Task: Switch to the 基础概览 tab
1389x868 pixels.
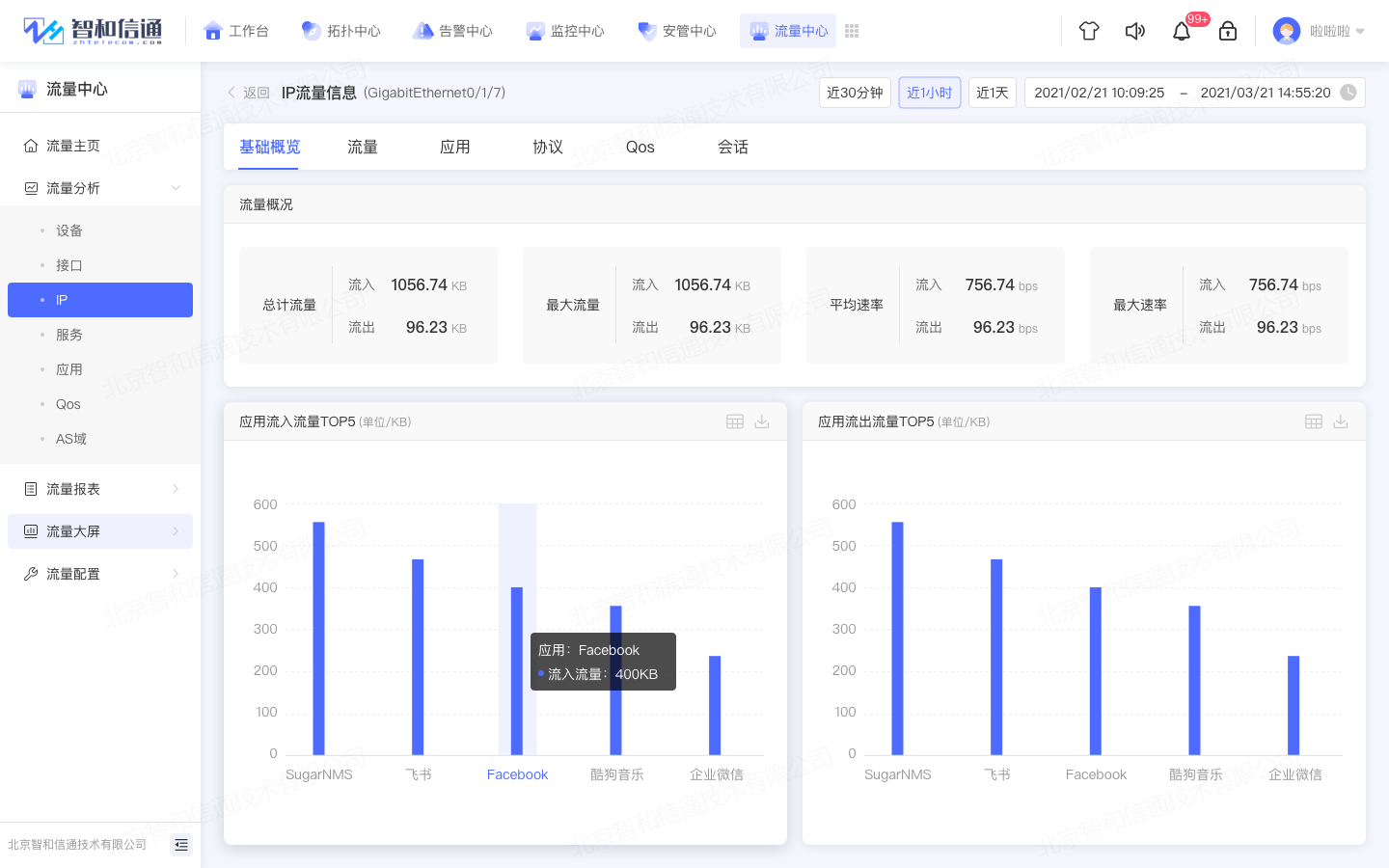Action: click(270, 147)
